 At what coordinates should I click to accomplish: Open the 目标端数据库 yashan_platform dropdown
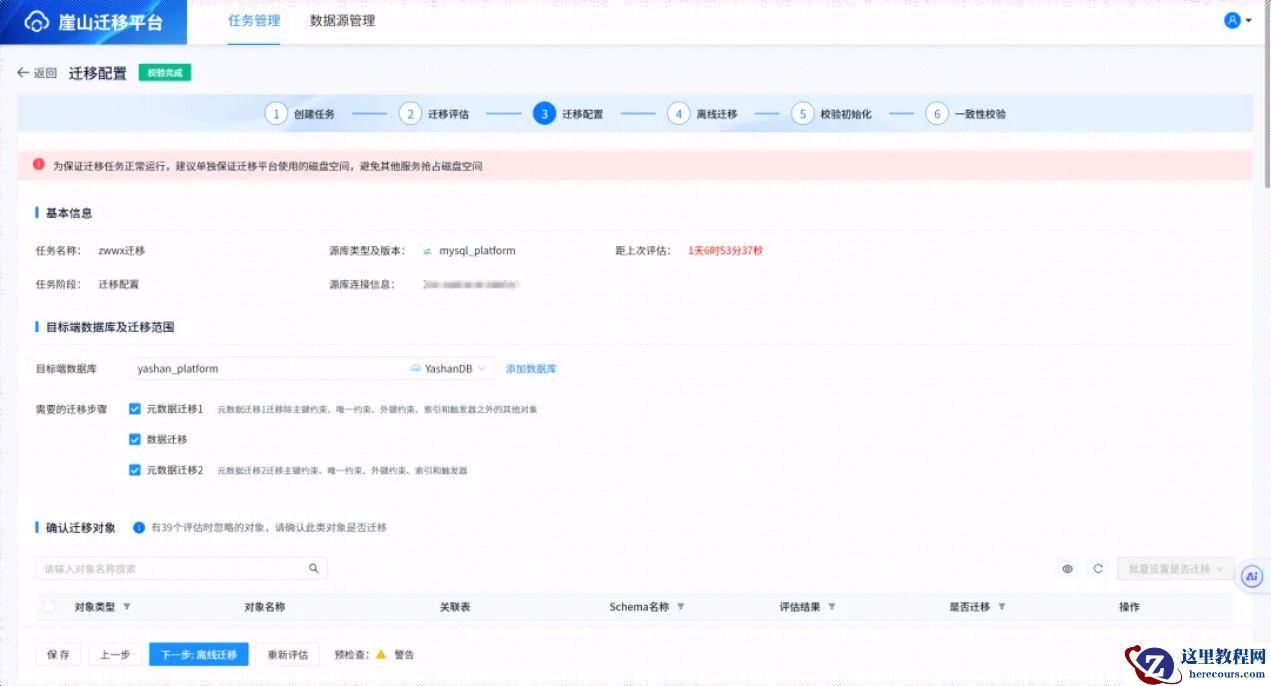[312, 369]
